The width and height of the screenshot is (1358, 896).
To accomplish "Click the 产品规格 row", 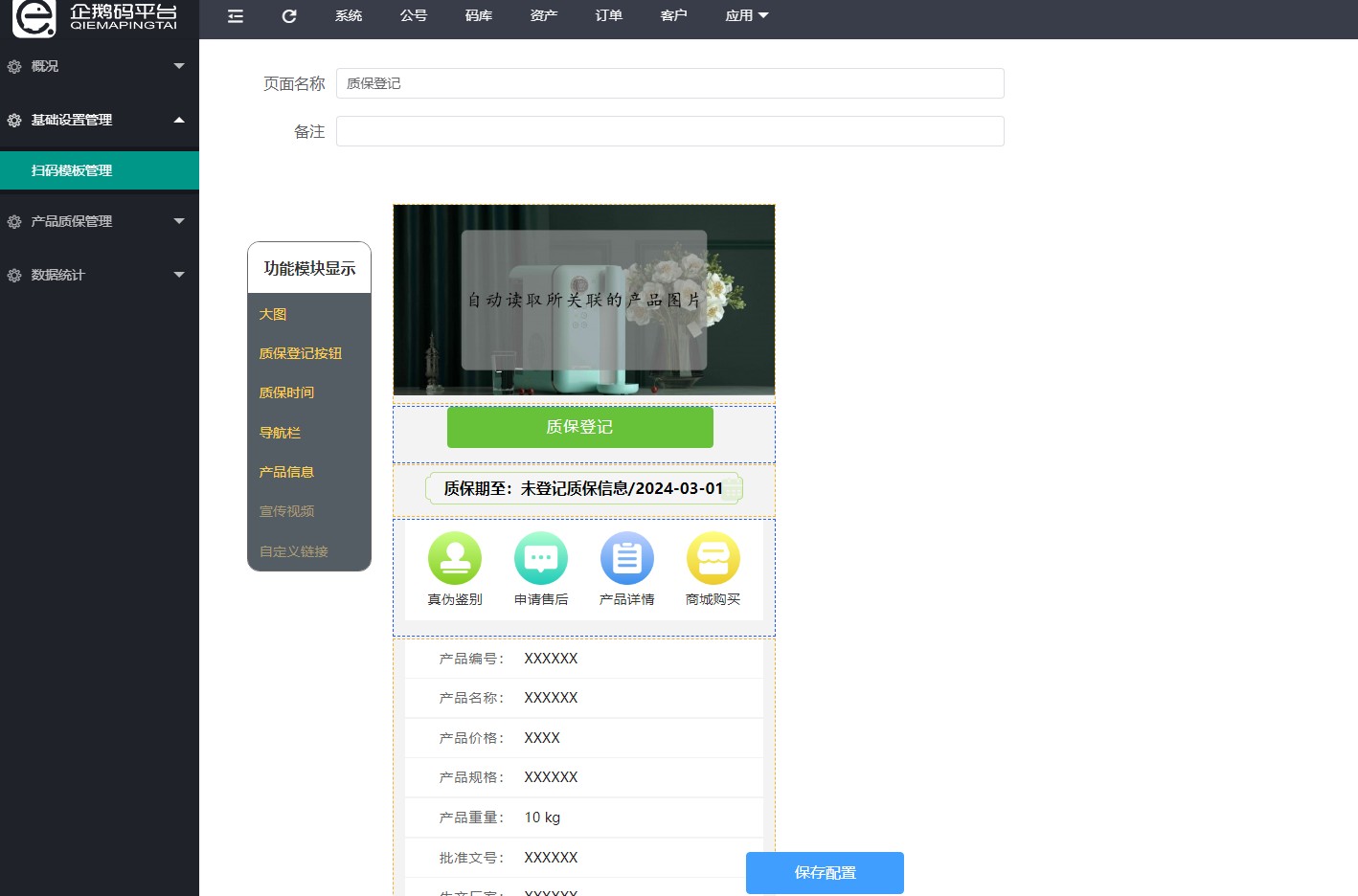I will point(584,777).
